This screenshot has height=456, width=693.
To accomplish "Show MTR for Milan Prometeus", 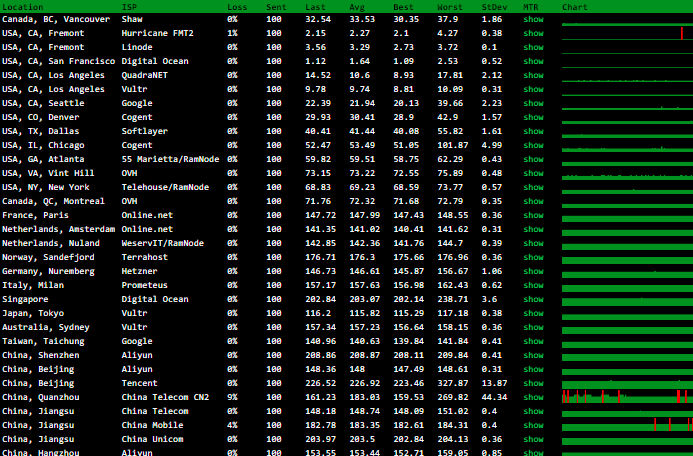I will click(533, 285).
